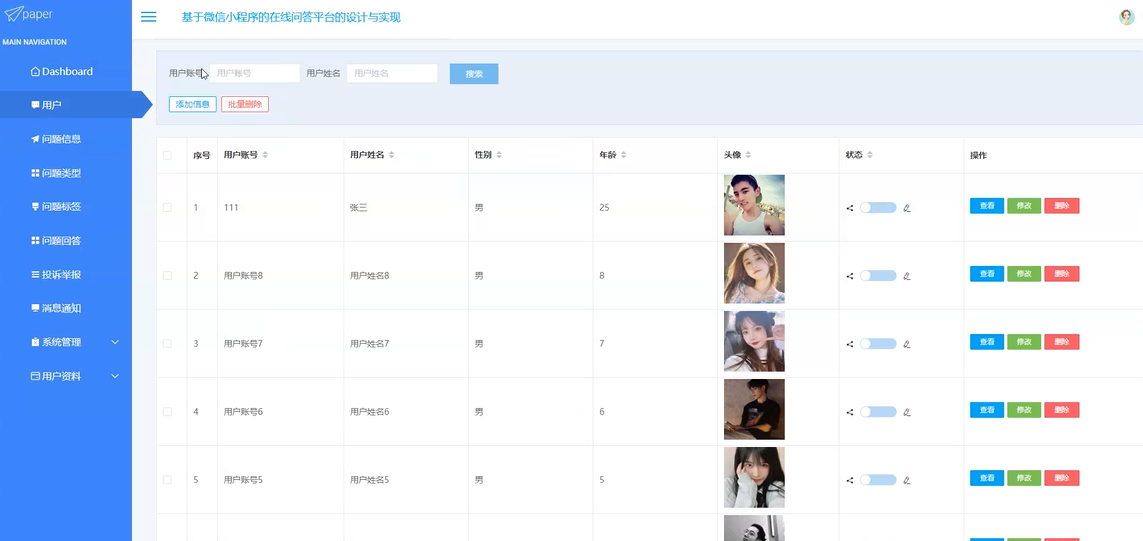Screen dimensions: 1143x541
Task: Toggle status switch for 用户姓名6
Action: click(x=878, y=412)
